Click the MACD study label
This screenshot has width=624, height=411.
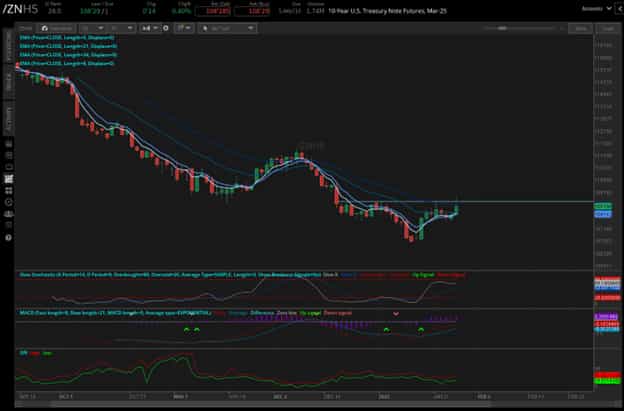click(115, 313)
